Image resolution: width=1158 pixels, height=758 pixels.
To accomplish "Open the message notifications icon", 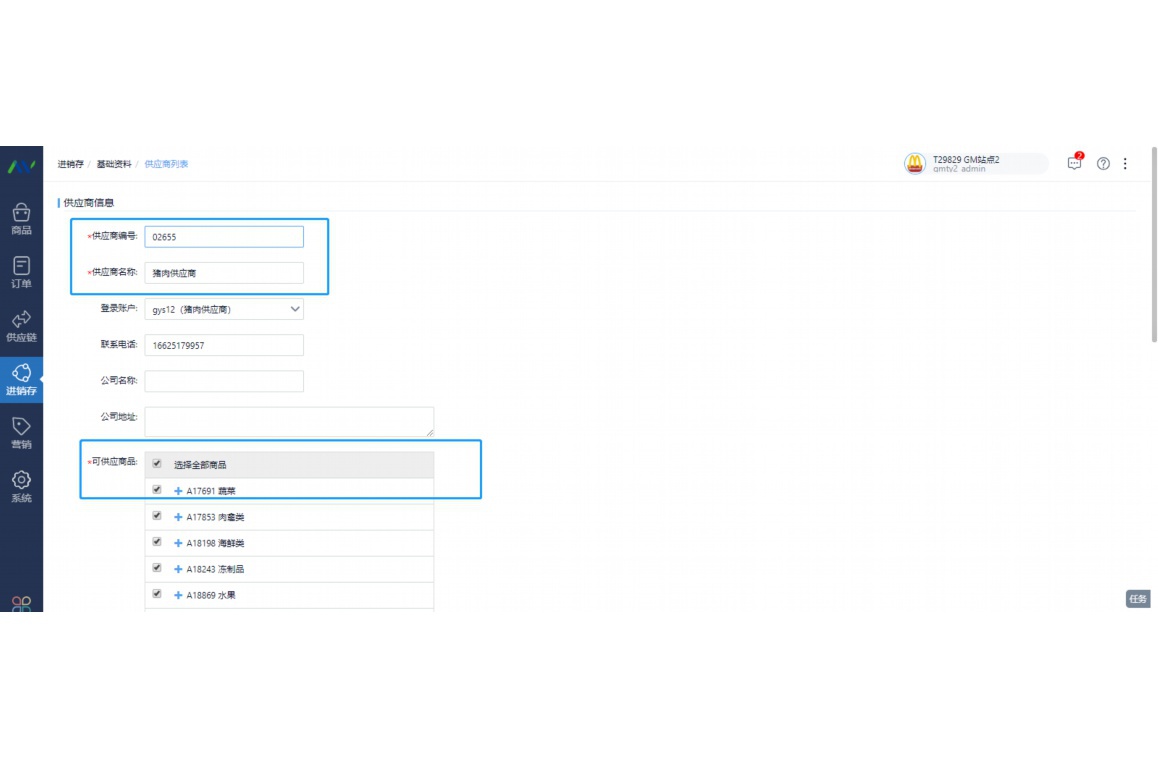I will tap(1075, 163).
